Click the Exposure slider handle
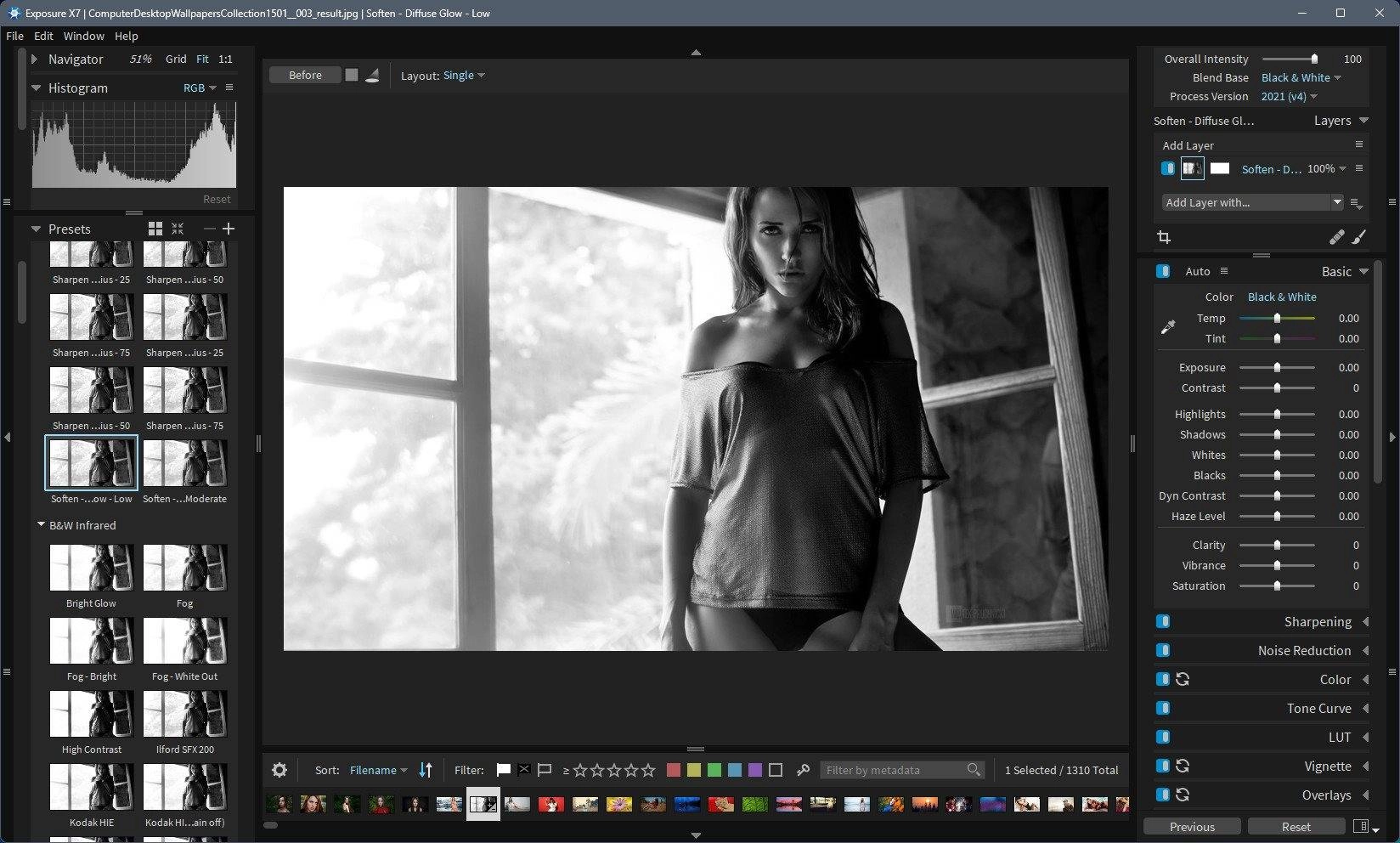Screen dimensions: 1400x843 pyautogui.click(x=1277, y=367)
